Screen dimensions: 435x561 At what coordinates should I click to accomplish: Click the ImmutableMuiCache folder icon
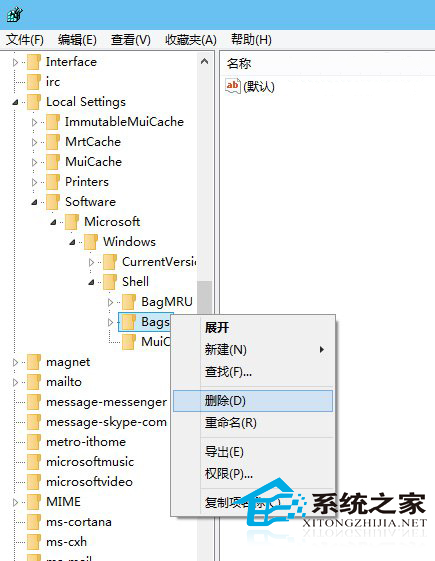click(x=53, y=122)
